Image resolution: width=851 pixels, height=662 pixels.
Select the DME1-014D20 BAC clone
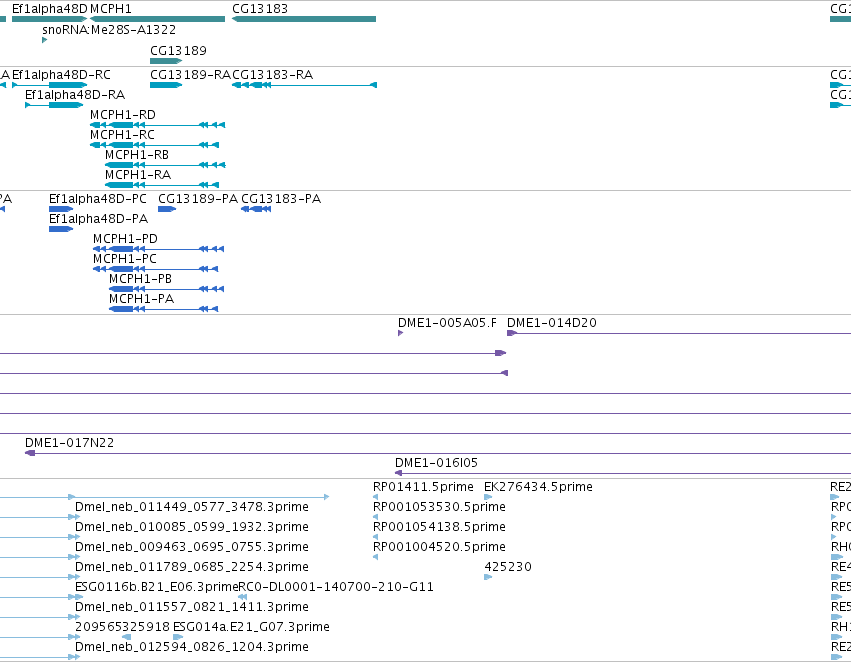coord(679,333)
